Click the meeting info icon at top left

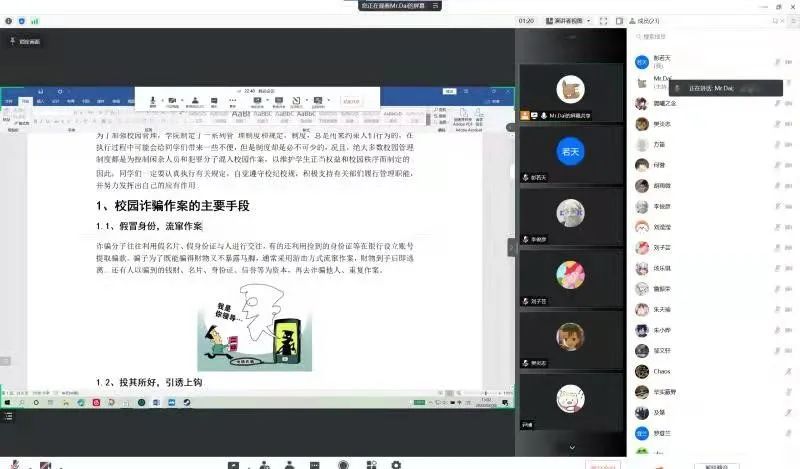pos(8,20)
